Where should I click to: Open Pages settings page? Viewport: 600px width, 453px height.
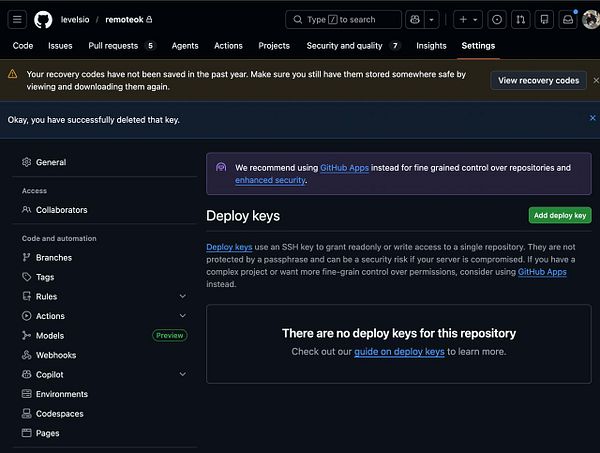[47, 433]
